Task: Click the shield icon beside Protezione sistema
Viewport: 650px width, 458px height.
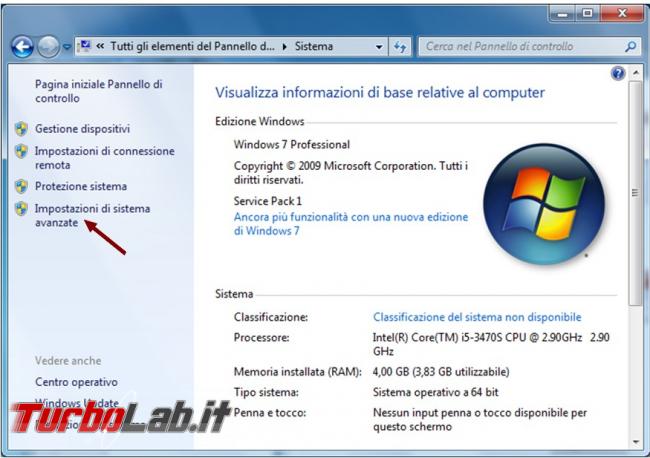Action: click(x=21, y=186)
